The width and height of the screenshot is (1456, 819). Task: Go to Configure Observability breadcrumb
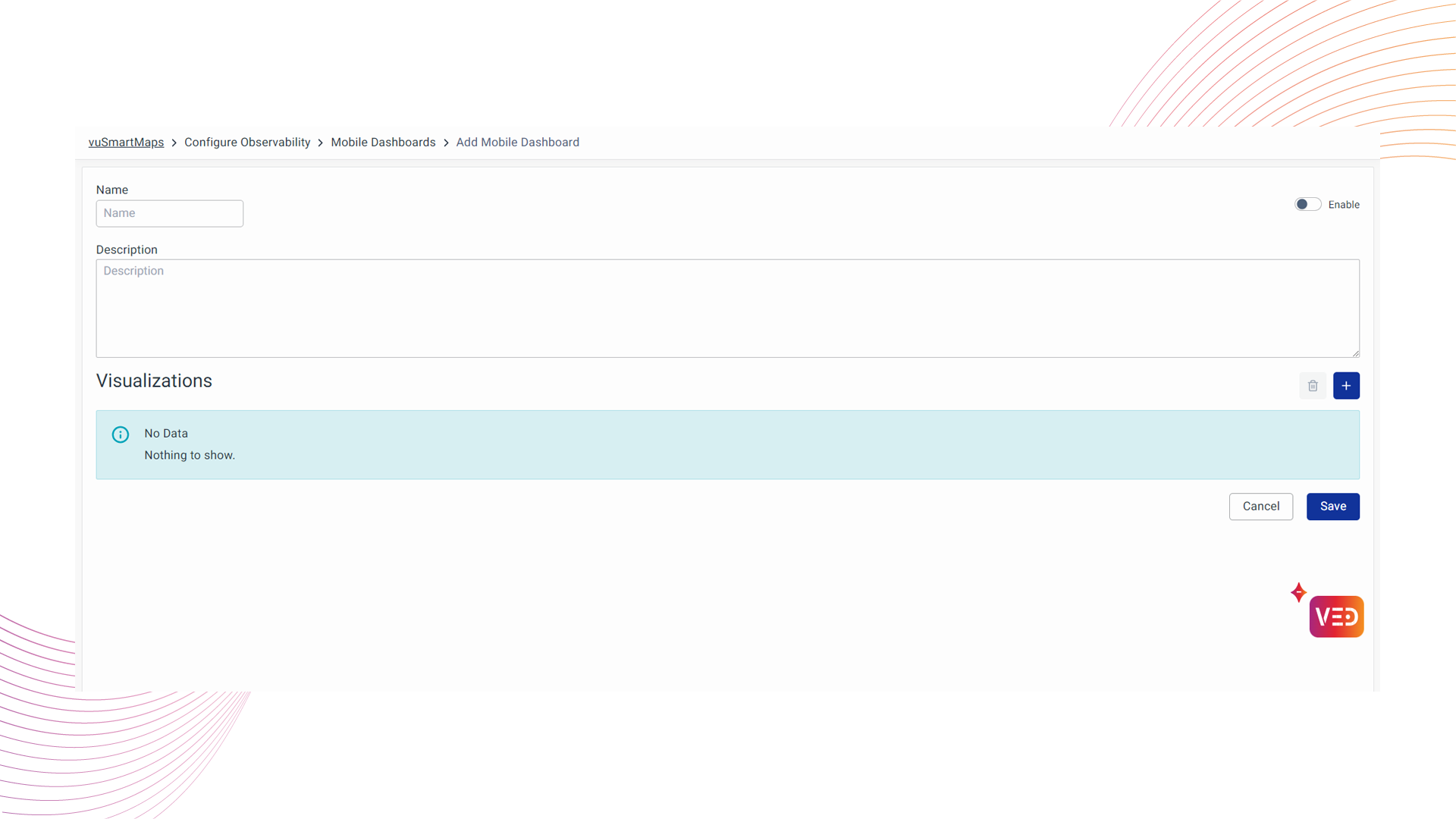pos(247,143)
